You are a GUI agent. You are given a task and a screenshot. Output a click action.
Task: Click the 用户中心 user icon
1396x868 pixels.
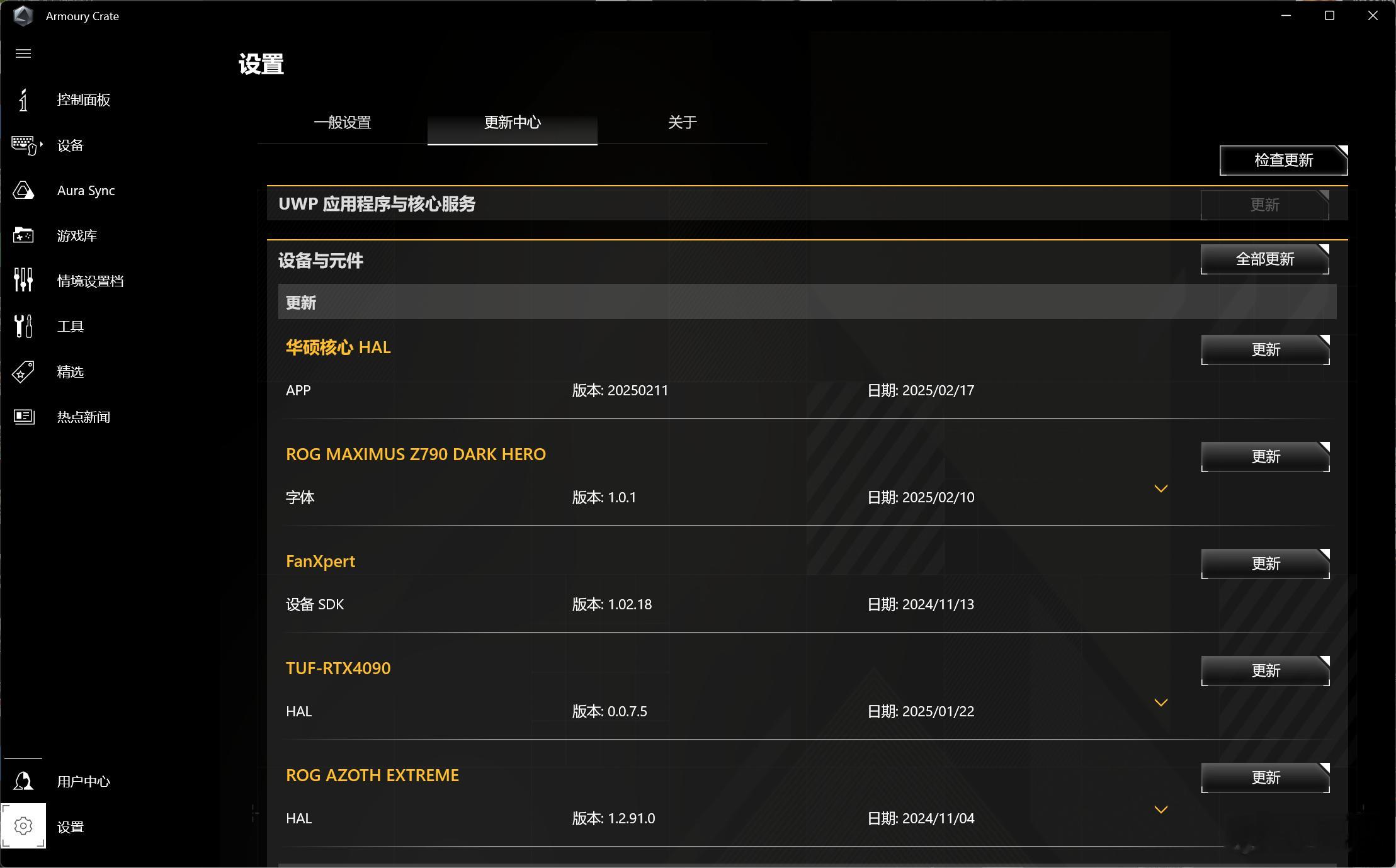pos(23,781)
